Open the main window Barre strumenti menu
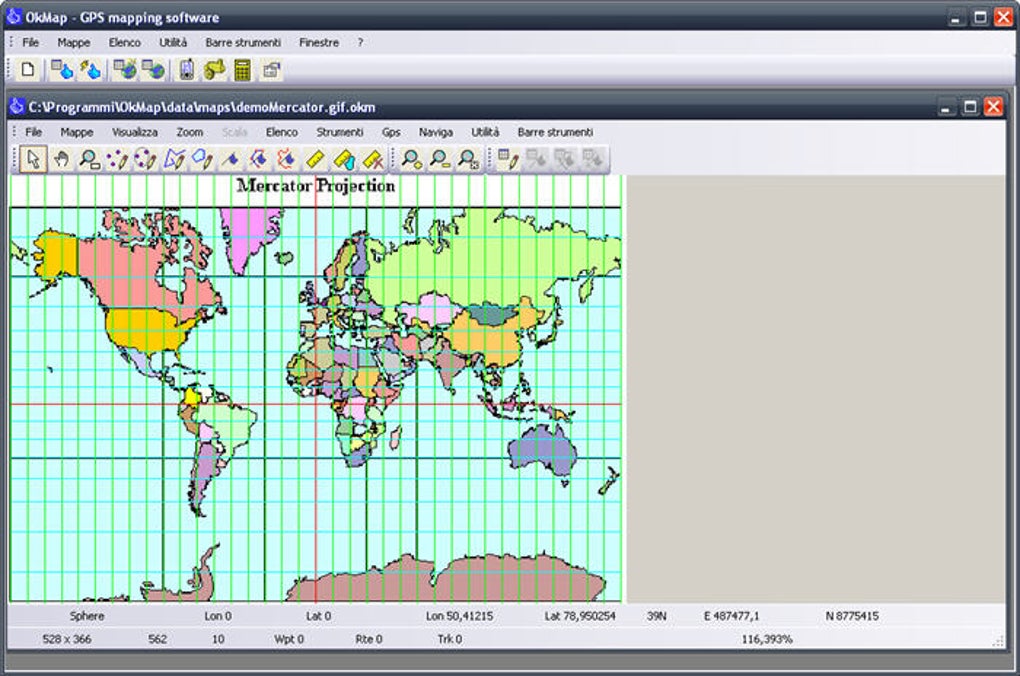 pyautogui.click(x=243, y=43)
